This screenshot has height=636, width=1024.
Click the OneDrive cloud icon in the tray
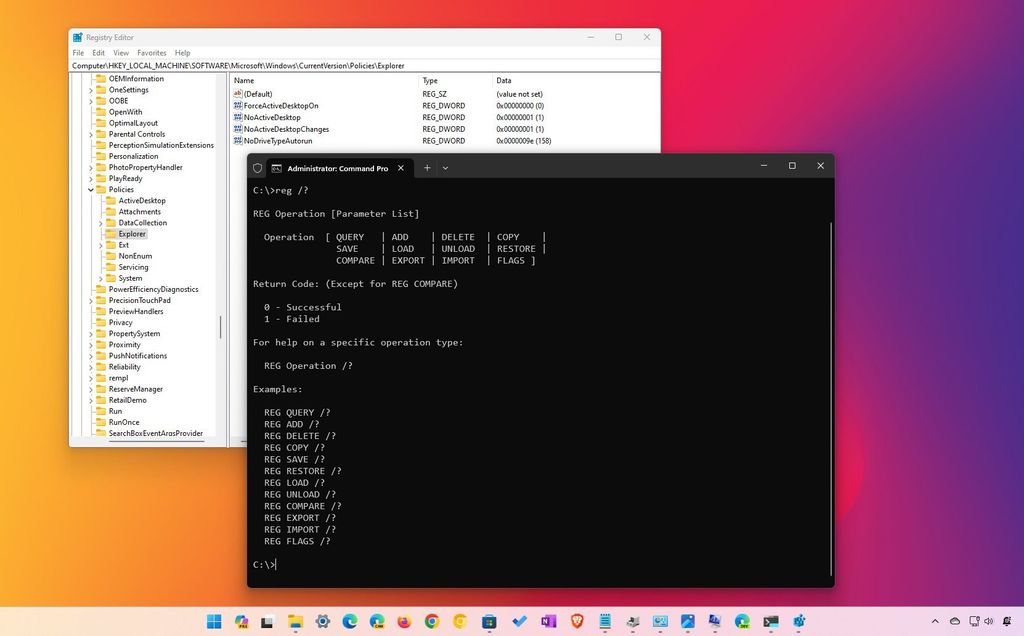point(955,621)
